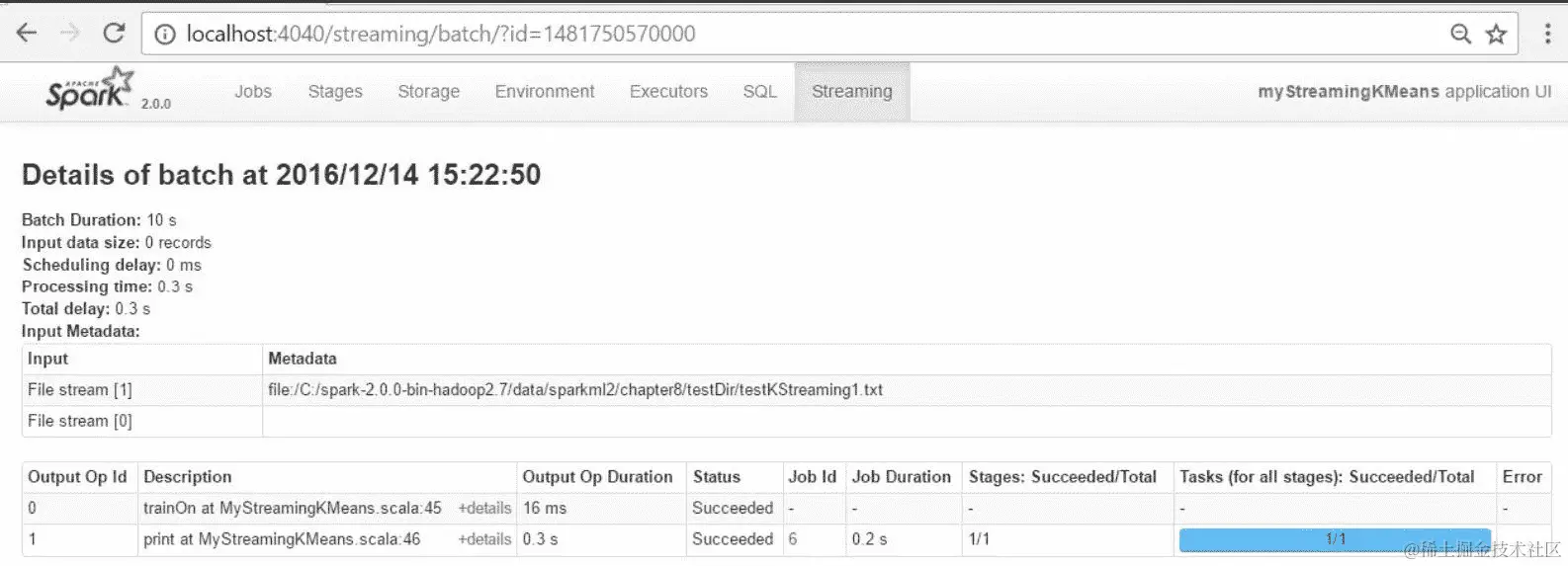
Task: Open Job Id 6 link
Action: (x=793, y=539)
